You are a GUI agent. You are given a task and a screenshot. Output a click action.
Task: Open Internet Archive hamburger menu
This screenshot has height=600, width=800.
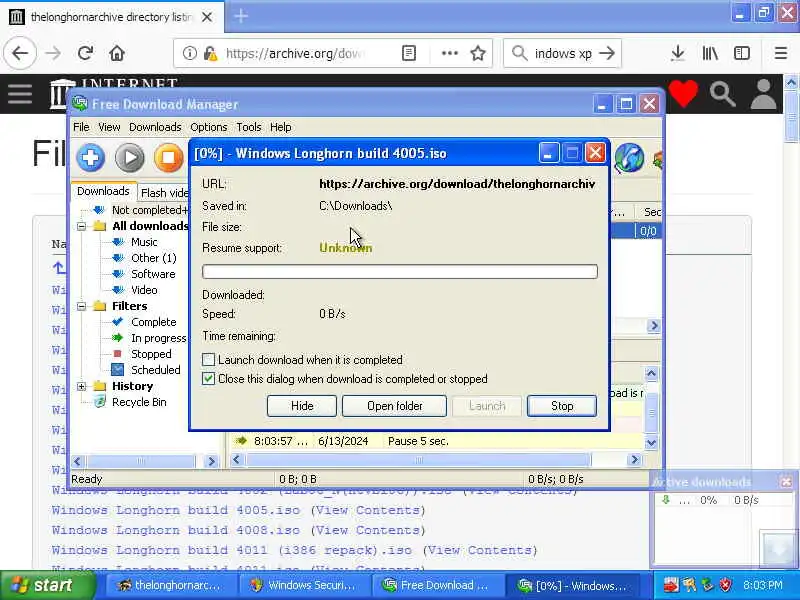pyautogui.click(x=20, y=94)
